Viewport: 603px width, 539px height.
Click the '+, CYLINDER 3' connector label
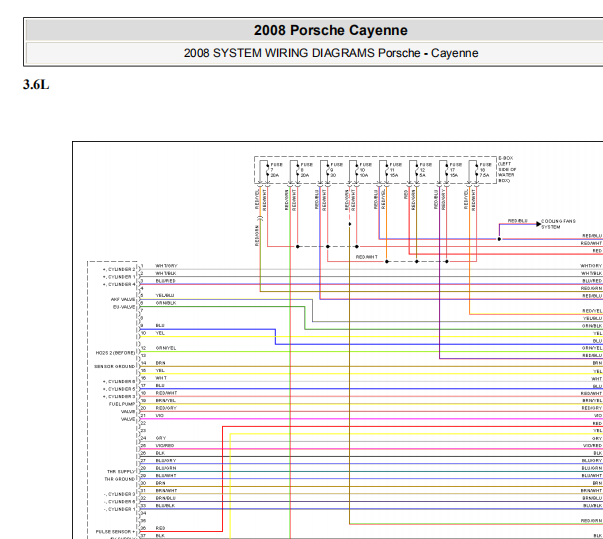coord(119,396)
